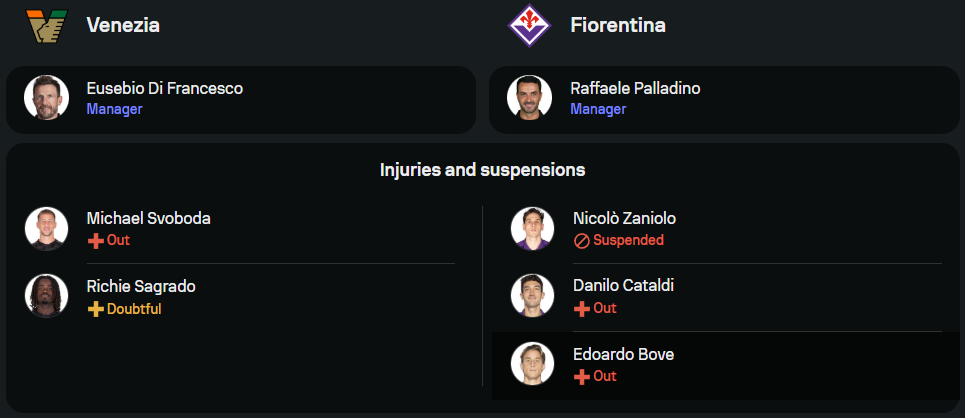
Task: Open Eusebio Di Francesco's manager photo
Action: (46, 98)
